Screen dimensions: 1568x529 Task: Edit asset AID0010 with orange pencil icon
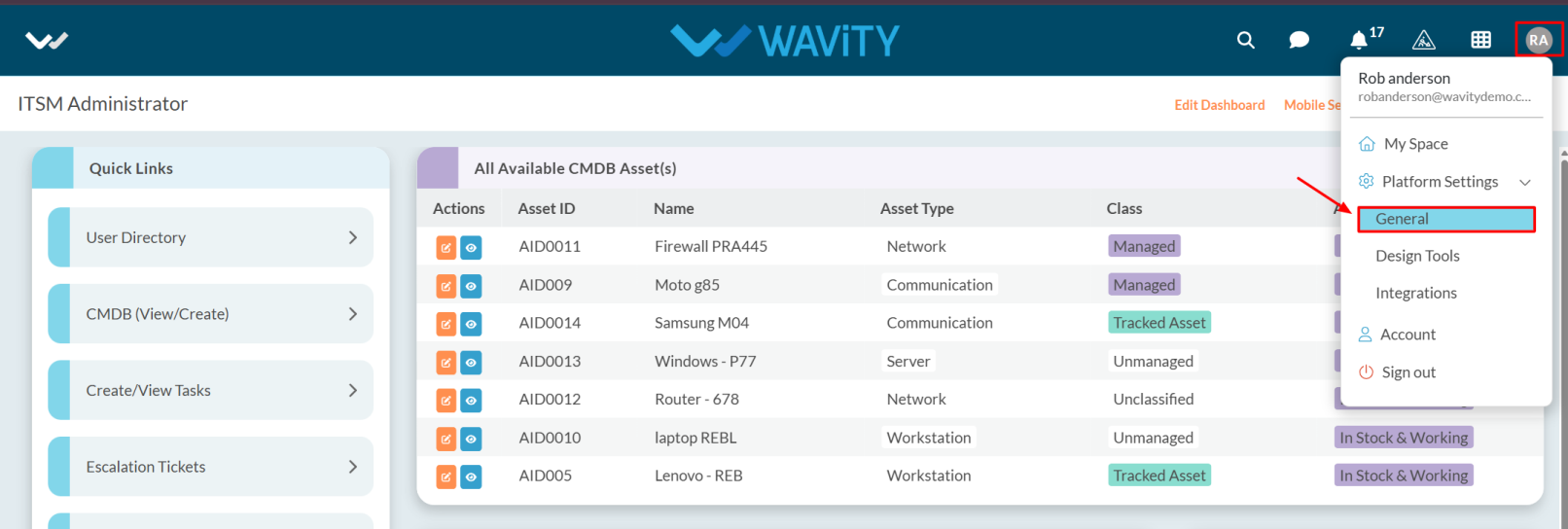point(445,439)
